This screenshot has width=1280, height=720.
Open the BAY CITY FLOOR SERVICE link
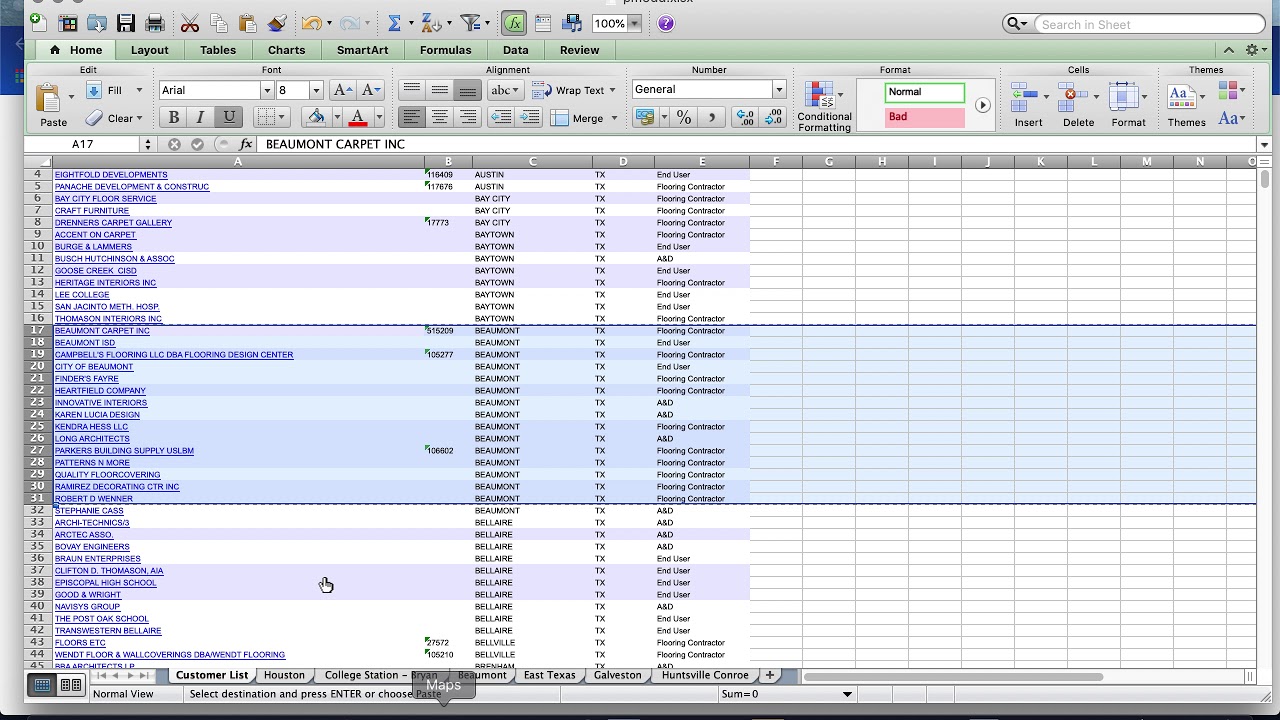pyautogui.click(x=105, y=199)
